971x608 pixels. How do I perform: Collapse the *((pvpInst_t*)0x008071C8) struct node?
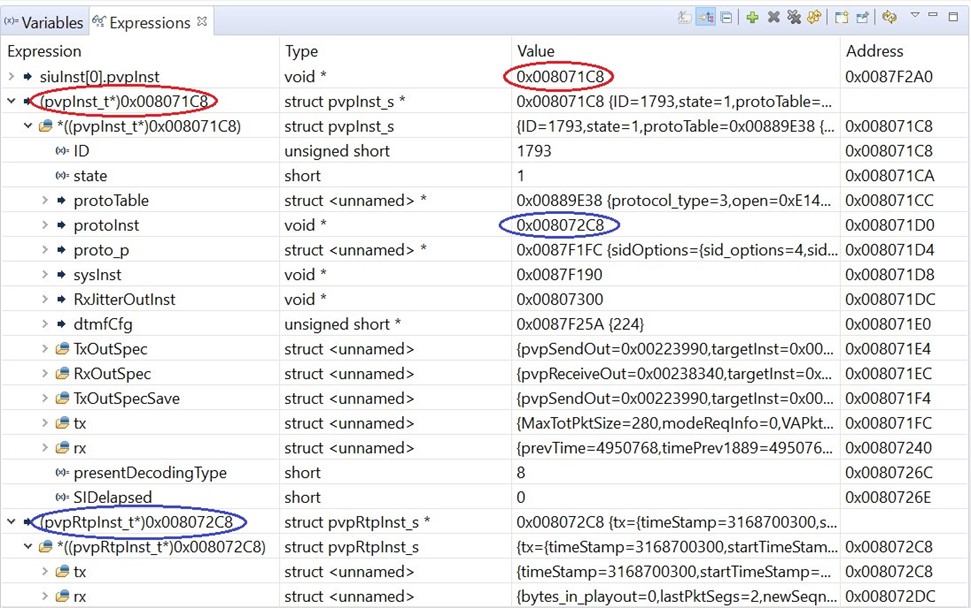pyautogui.click(x=28, y=126)
